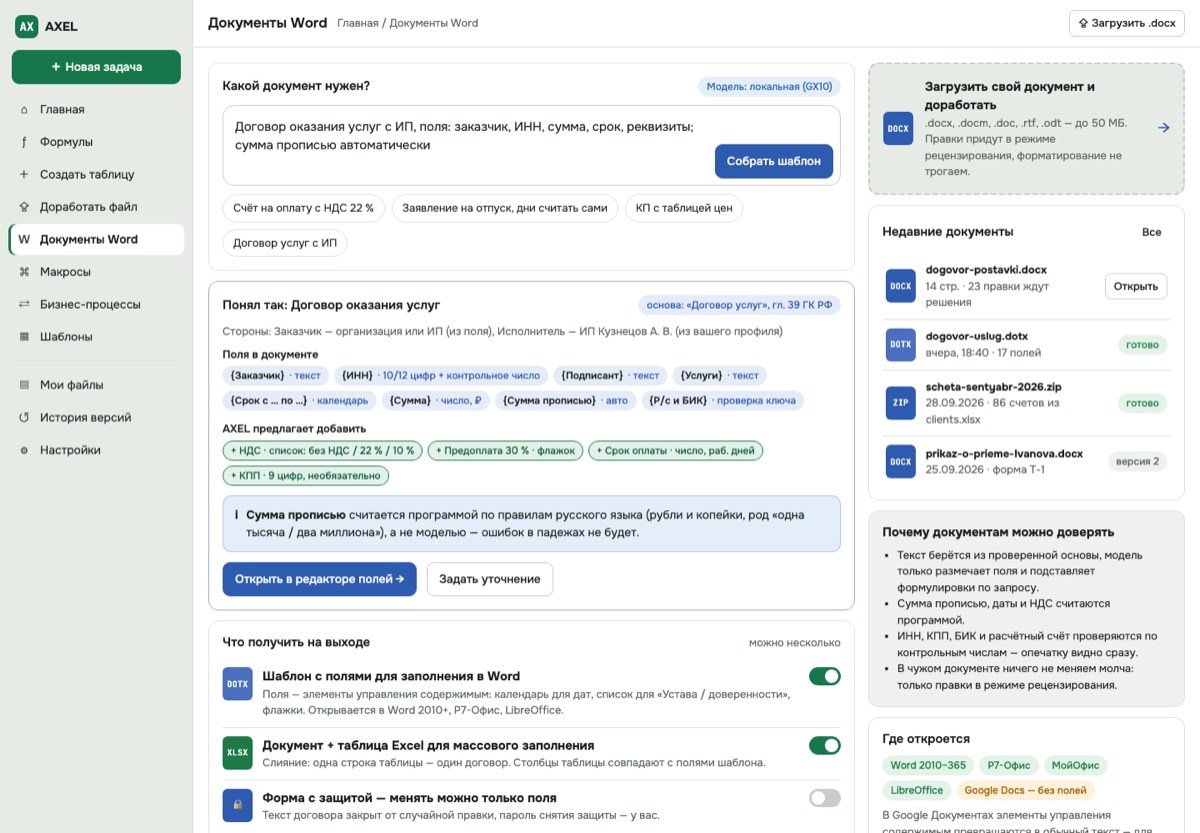
Task: Create a new task with Новая задача
Action: pos(96,67)
